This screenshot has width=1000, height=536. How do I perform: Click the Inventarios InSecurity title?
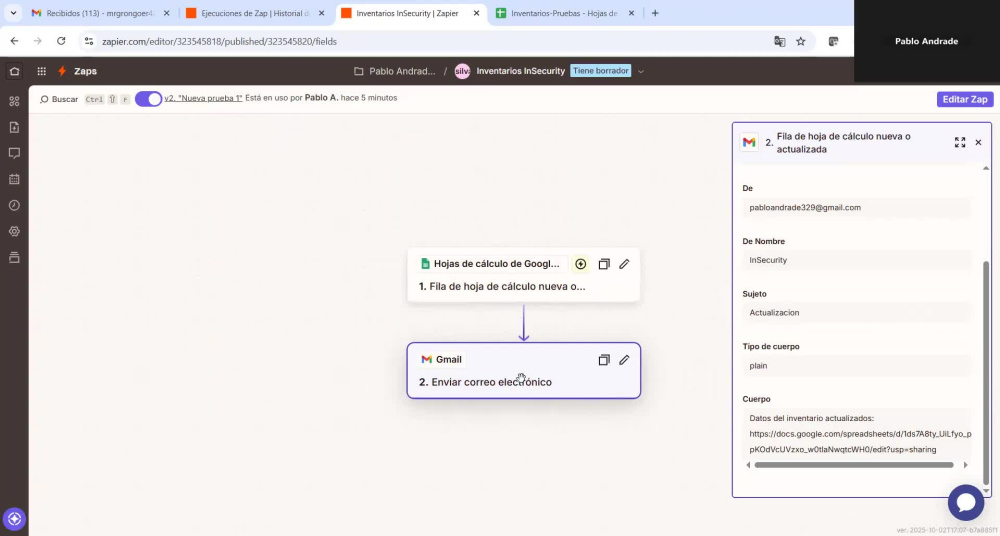[520, 71]
